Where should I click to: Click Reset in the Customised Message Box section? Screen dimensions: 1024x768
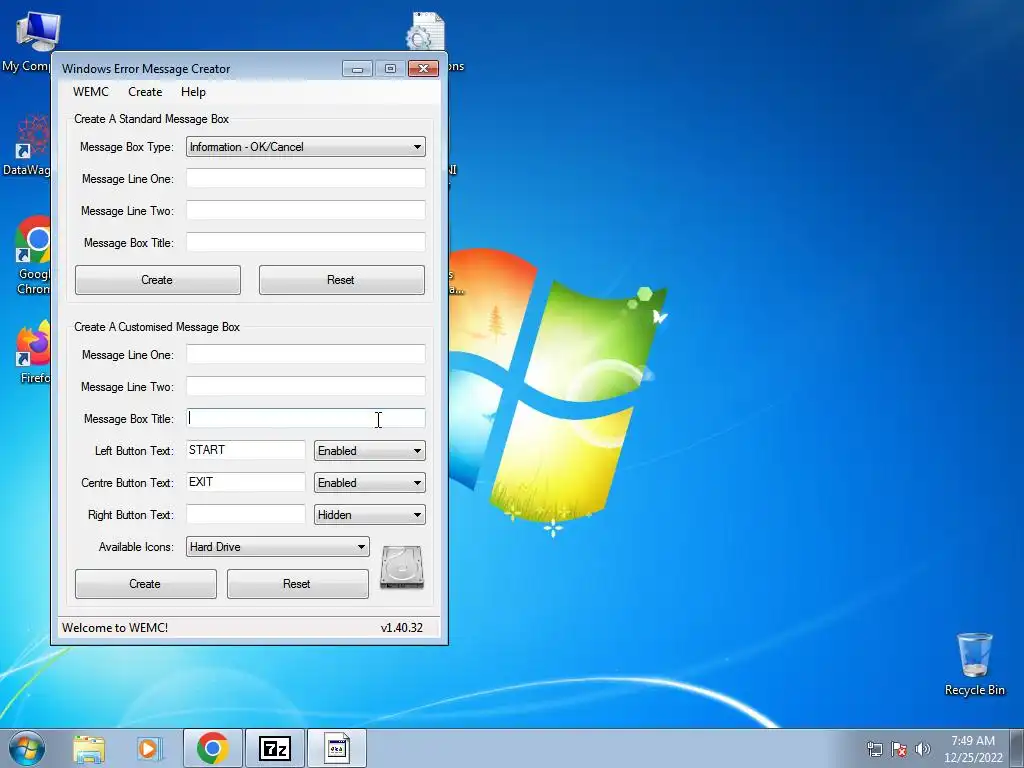(297, 584)
